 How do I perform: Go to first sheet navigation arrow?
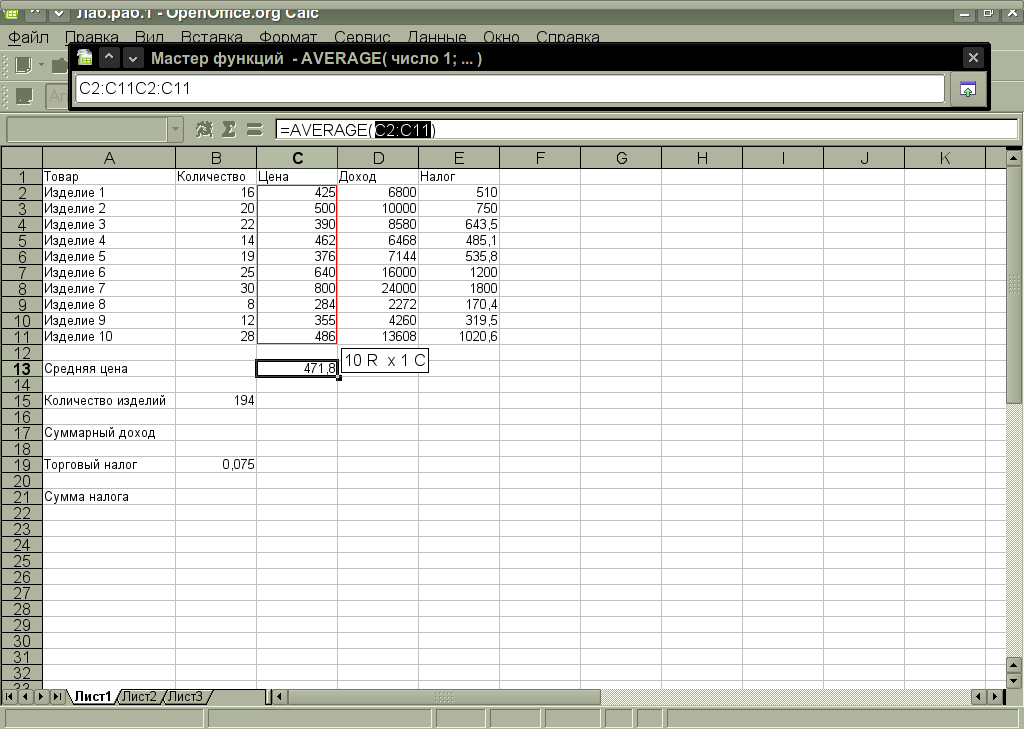[x=11, y=696]
